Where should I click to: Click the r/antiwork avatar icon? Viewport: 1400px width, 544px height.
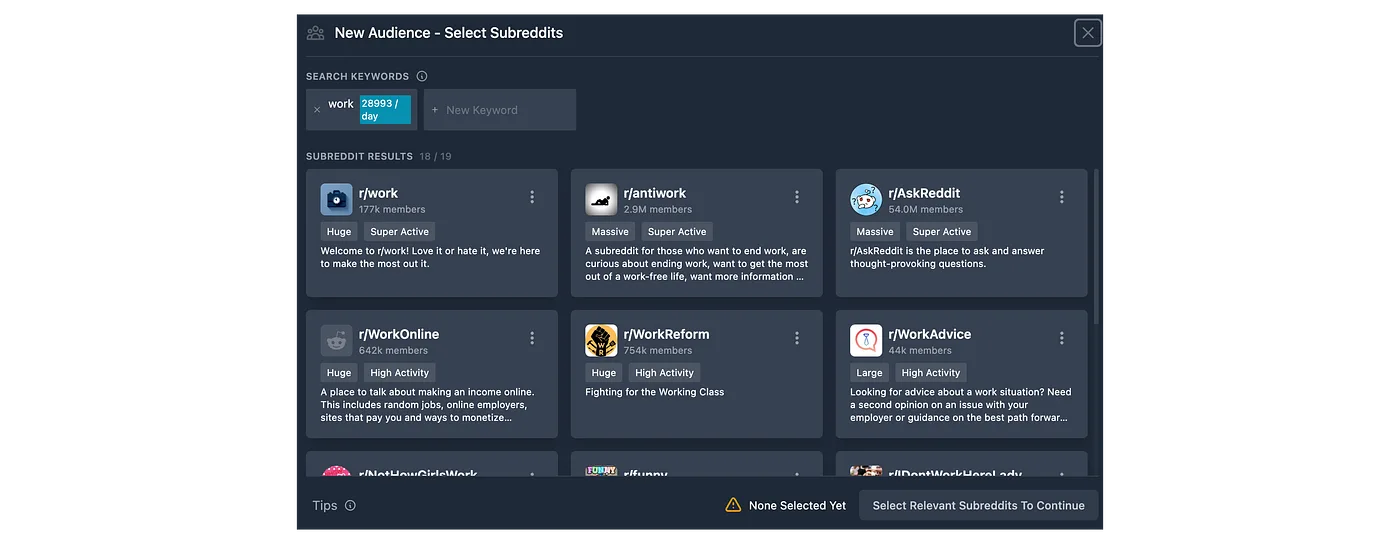click(601, 199)
